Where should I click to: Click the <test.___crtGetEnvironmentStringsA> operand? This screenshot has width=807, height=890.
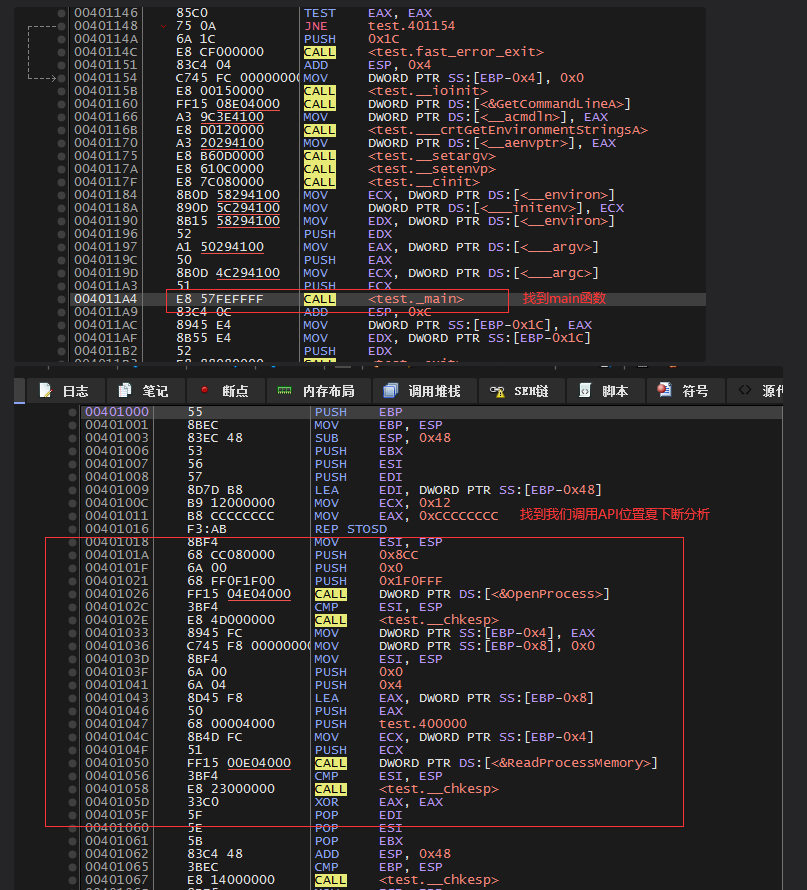point(508,130)
